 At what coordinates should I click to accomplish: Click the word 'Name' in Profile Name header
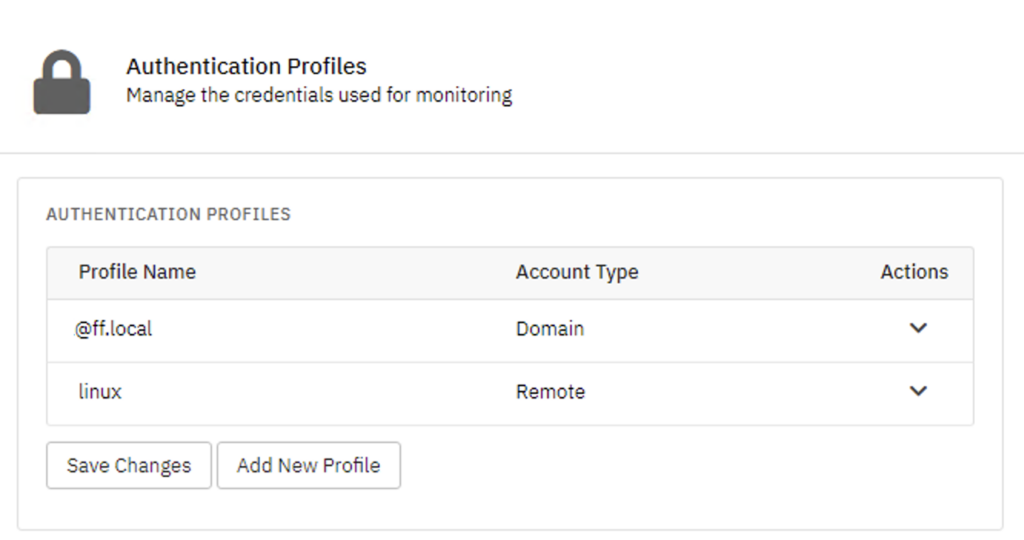tap(171, 272)
